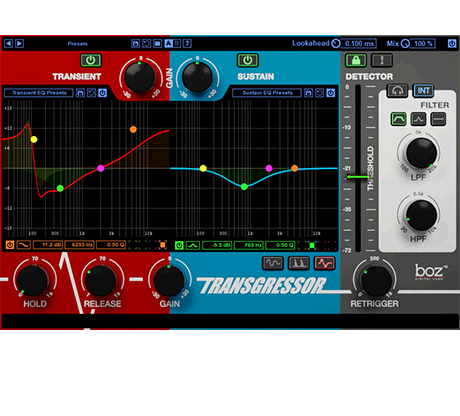Click the Lookahead 0.100 ms value field
The width and height of the screenshot is (460, 416).
[359, 43]
